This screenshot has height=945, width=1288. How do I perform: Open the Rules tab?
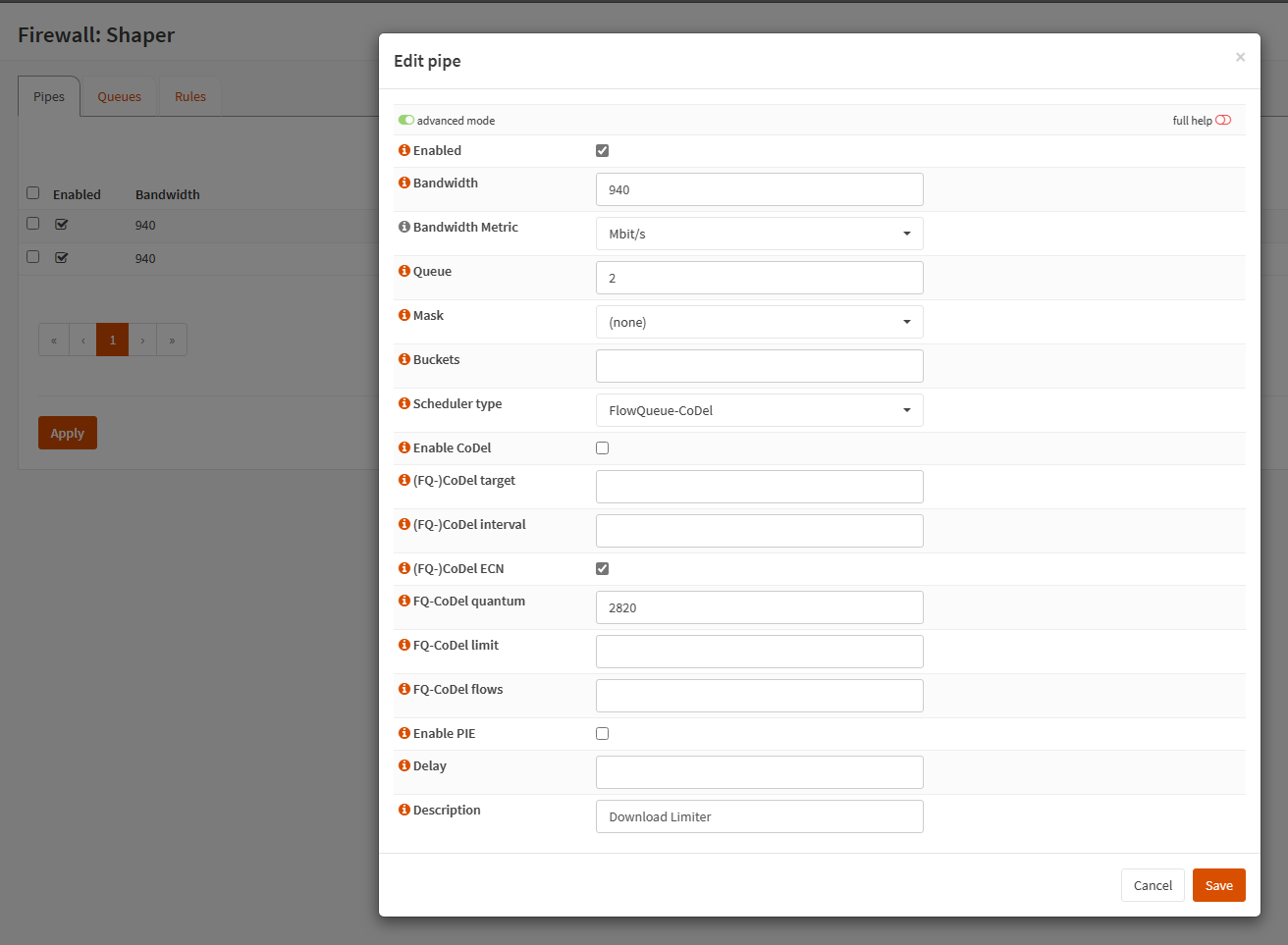click(x=190, y=96)
